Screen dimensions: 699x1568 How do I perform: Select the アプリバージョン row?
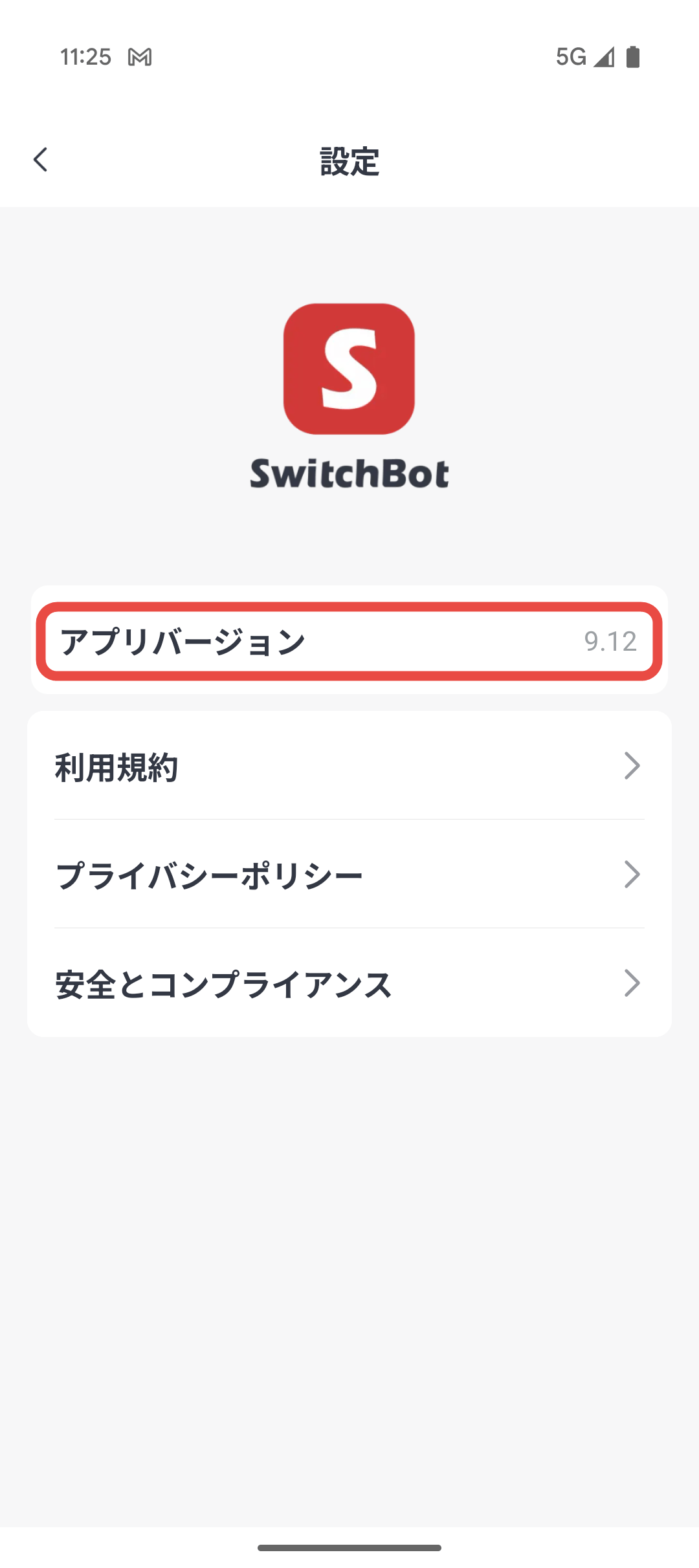click(x=349, y=641)
